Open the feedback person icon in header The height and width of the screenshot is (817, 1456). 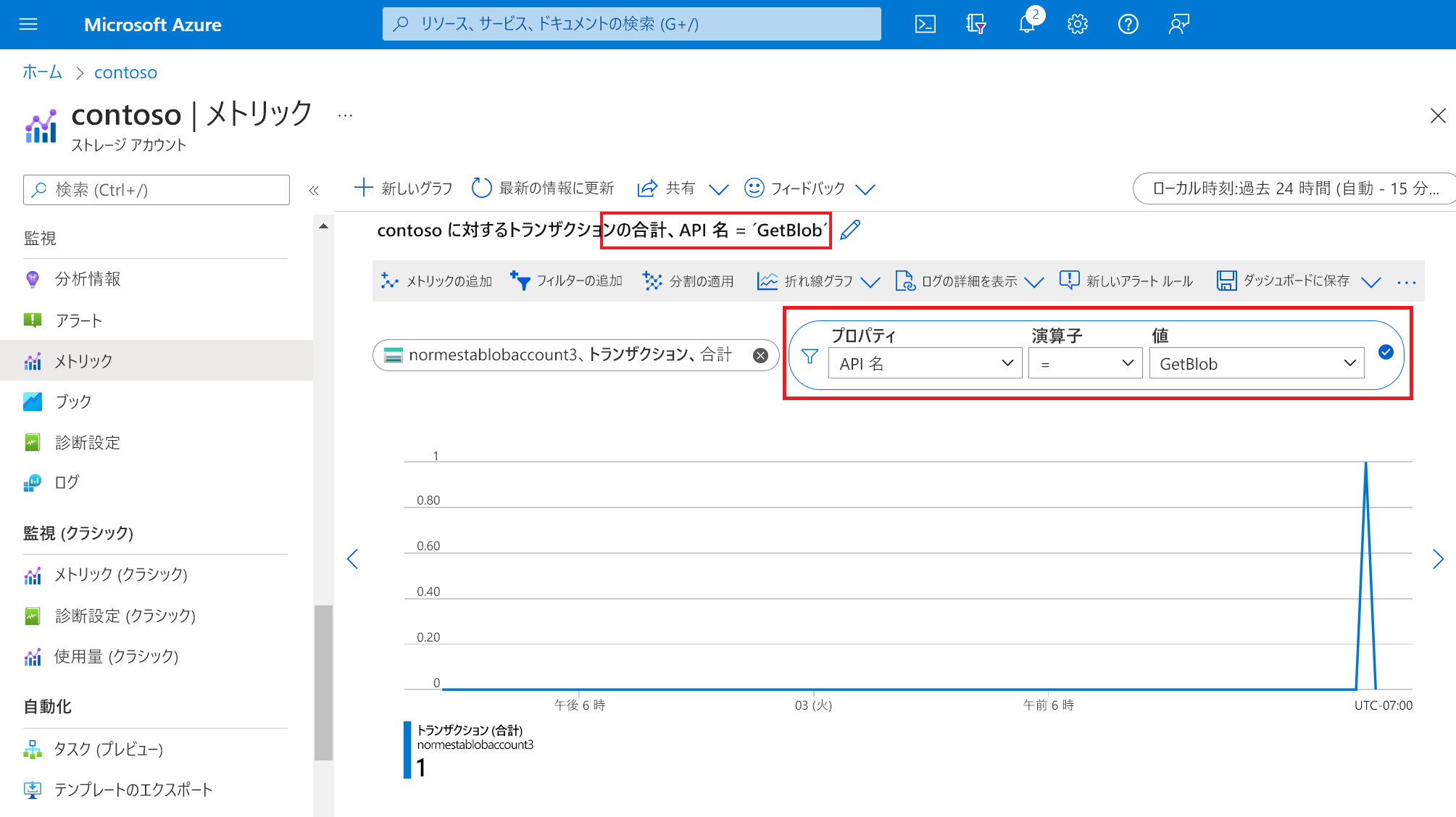point(1179,25)
